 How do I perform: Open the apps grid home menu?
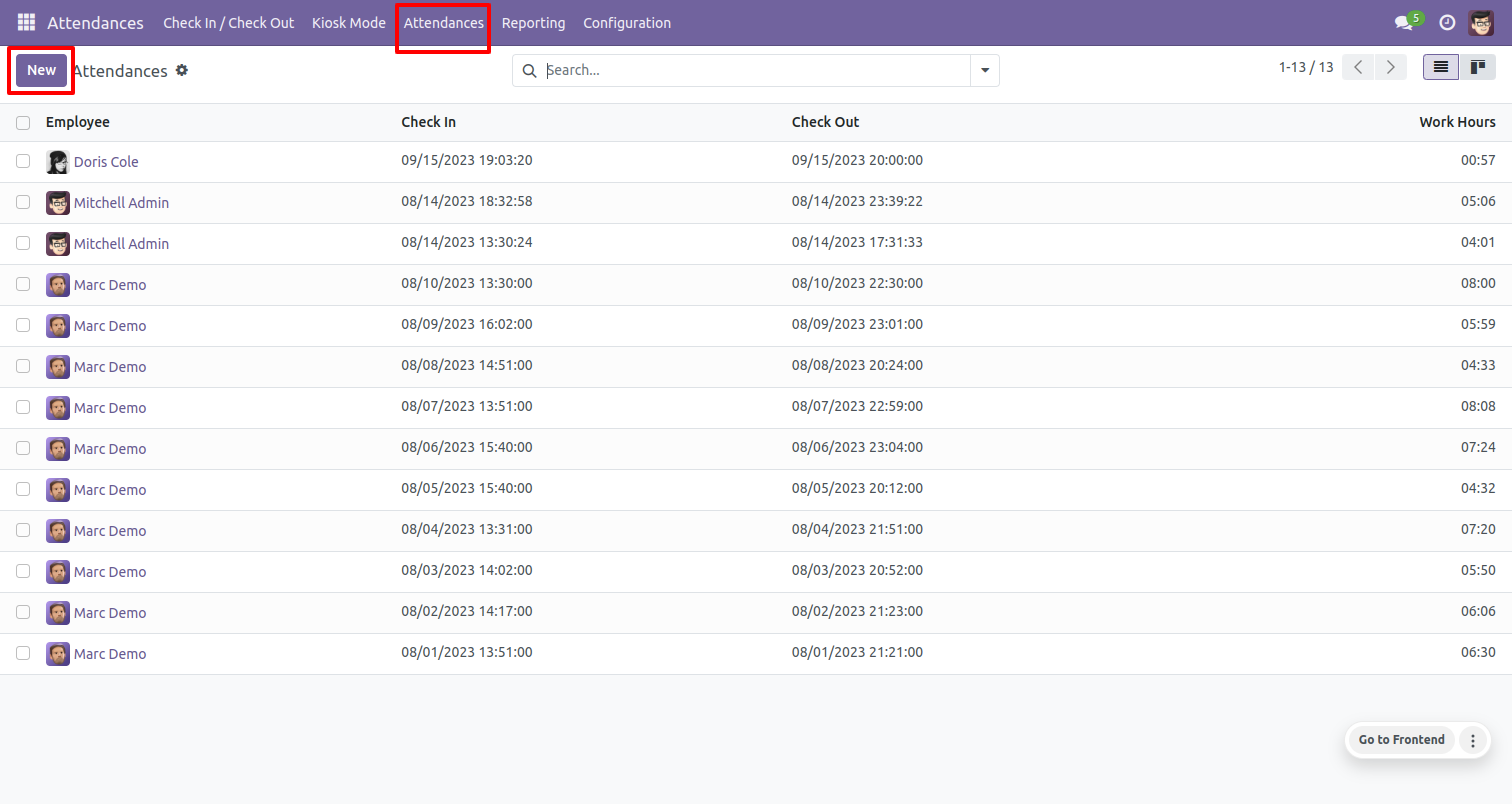pyautogui.click(x=26, y=22)
